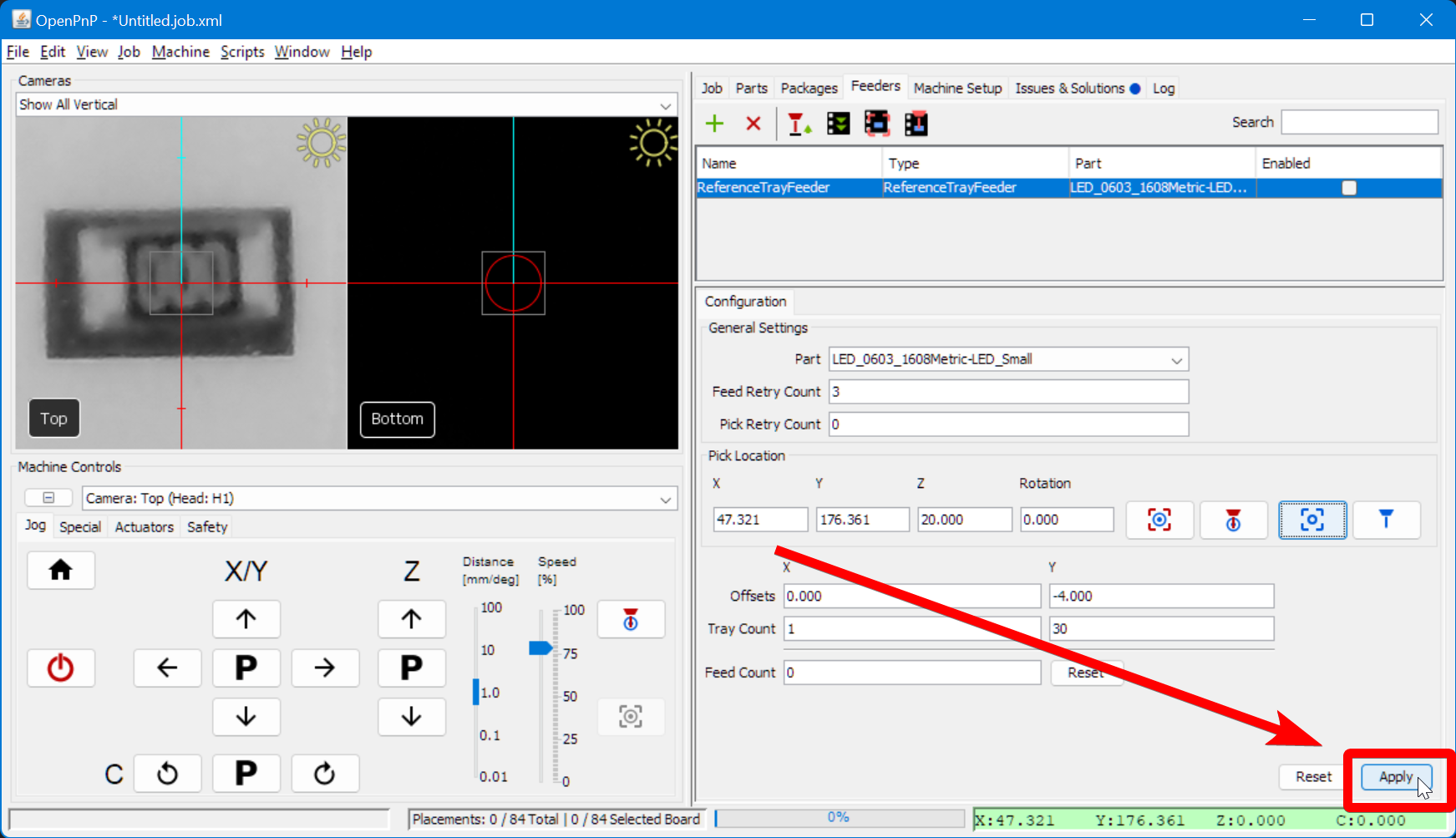Screen dimensions: 1456x838
Task: Click the Feed Retry Count field
Action: [x=1008, y=392]
